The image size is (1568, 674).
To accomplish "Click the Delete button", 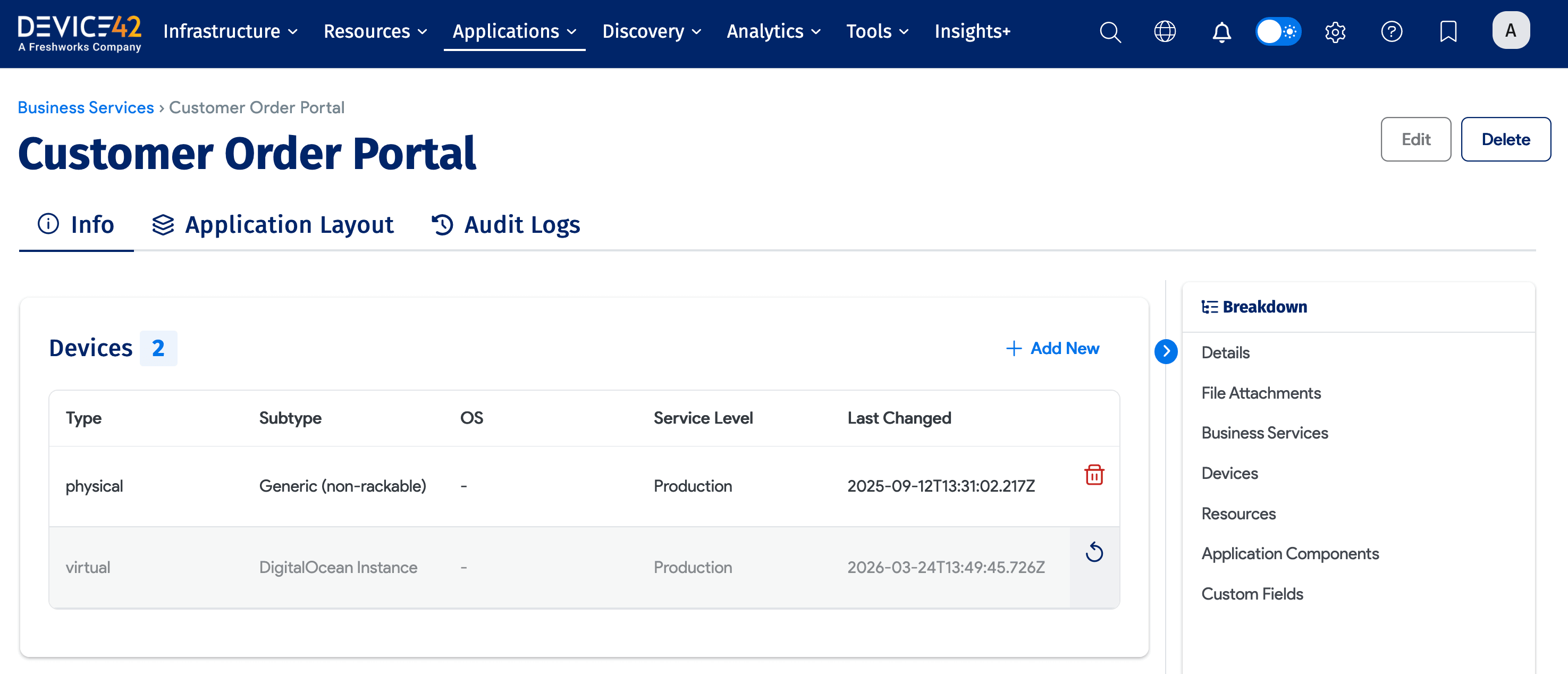I will point(1505,139).
